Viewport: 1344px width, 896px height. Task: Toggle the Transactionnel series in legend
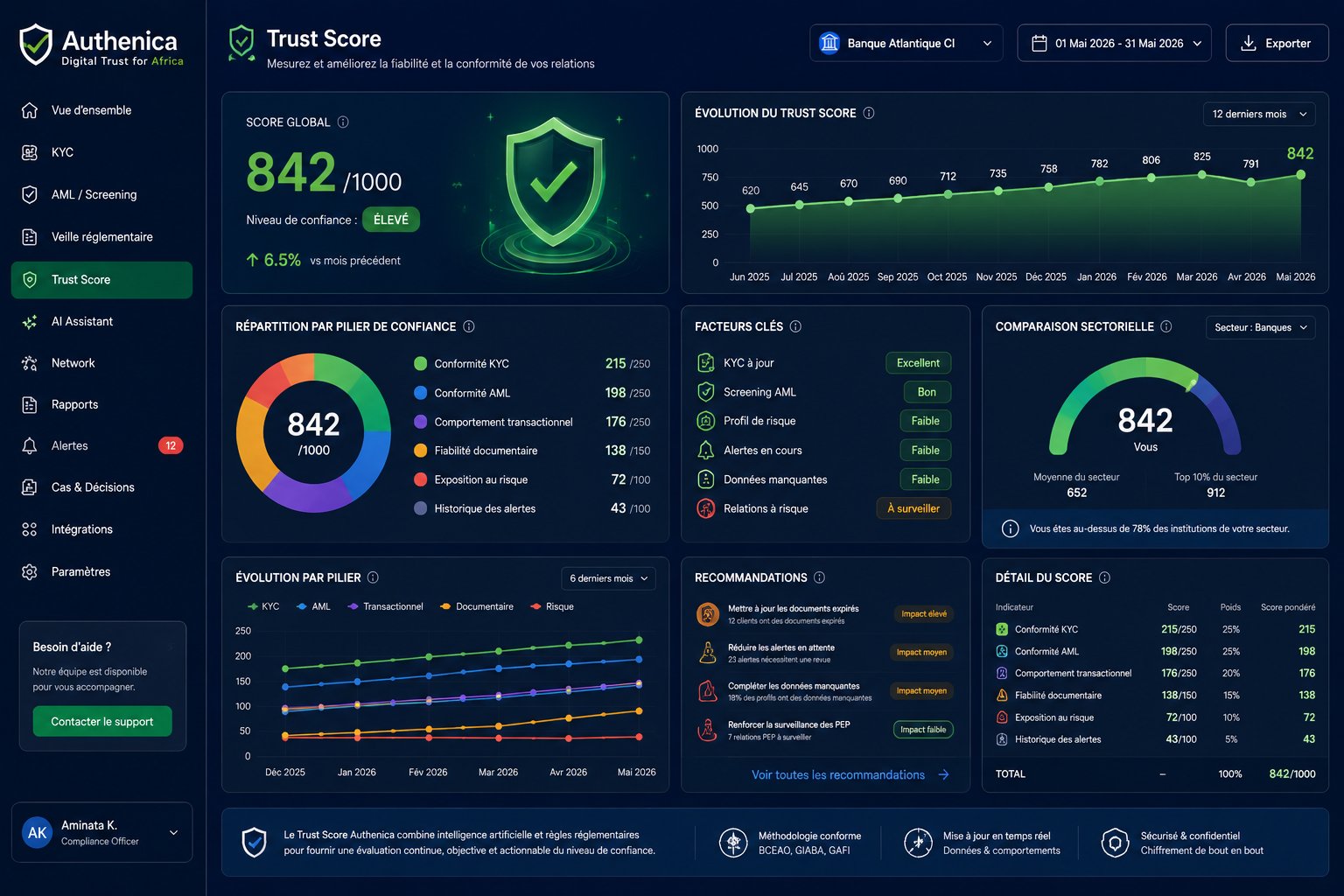385,606
